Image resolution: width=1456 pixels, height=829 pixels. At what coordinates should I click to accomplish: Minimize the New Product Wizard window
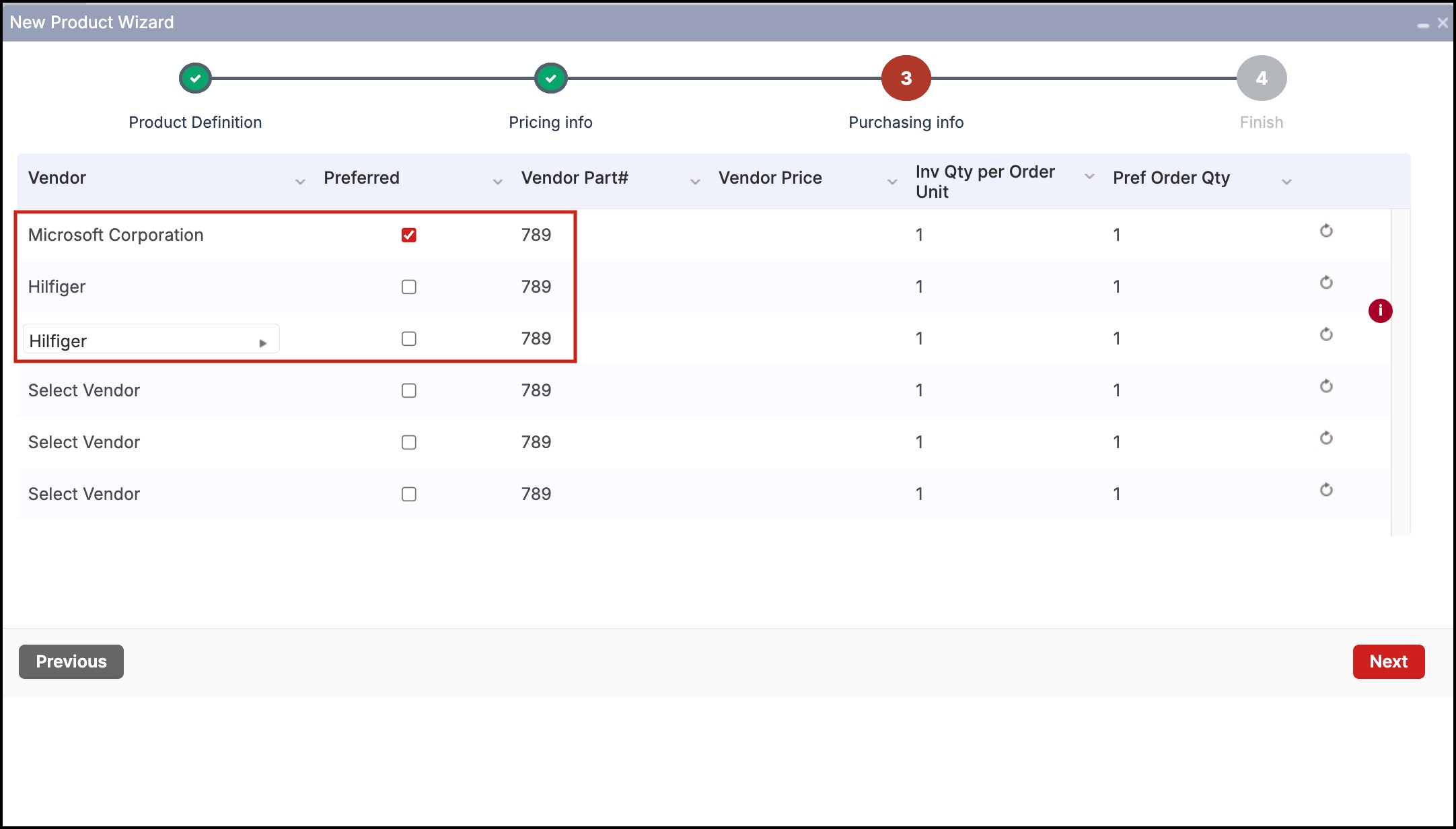click(x=1423, y=24)
